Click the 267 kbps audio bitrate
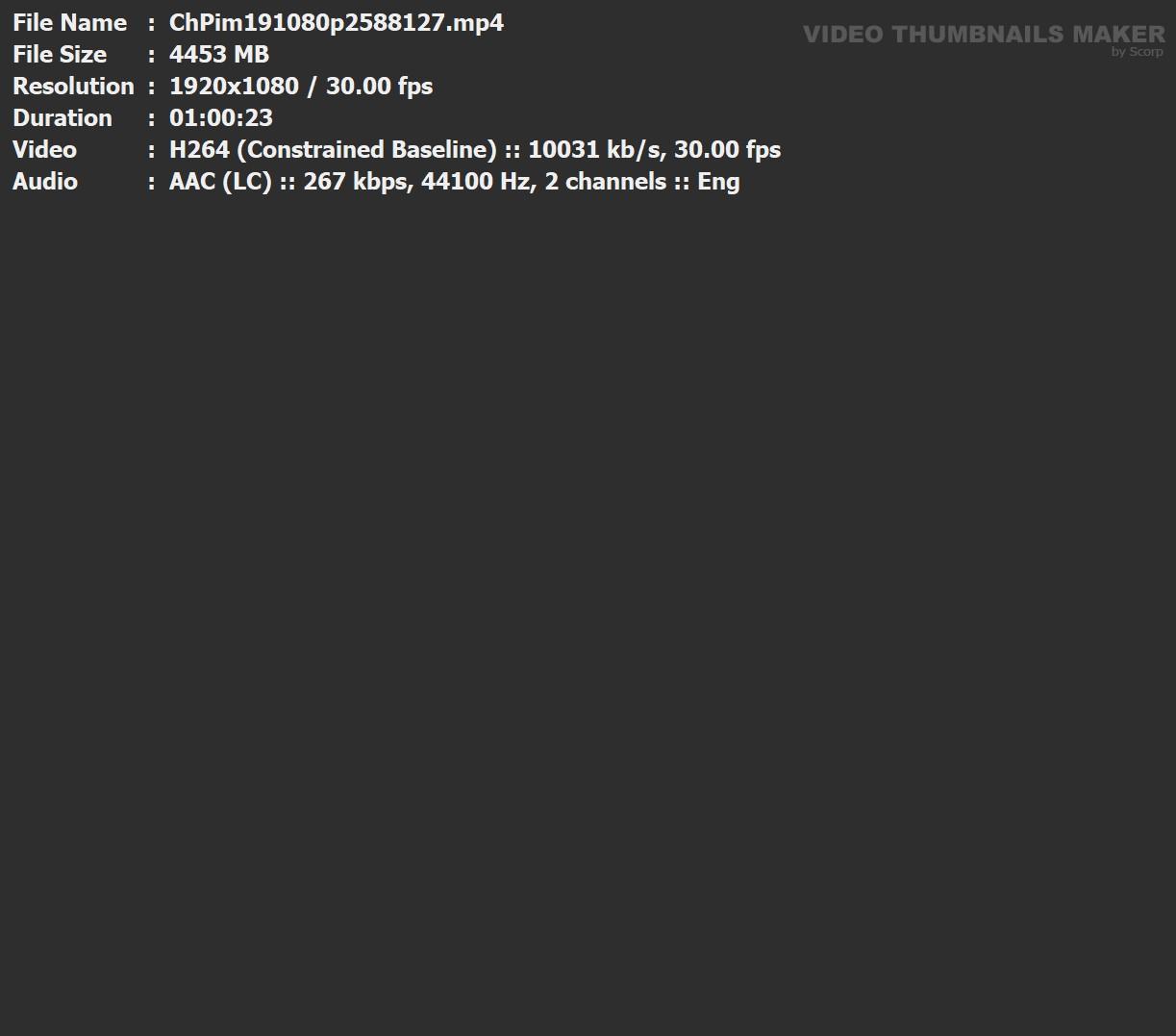The height and width of the screenshot is (1036, 1176). [355, 181]
